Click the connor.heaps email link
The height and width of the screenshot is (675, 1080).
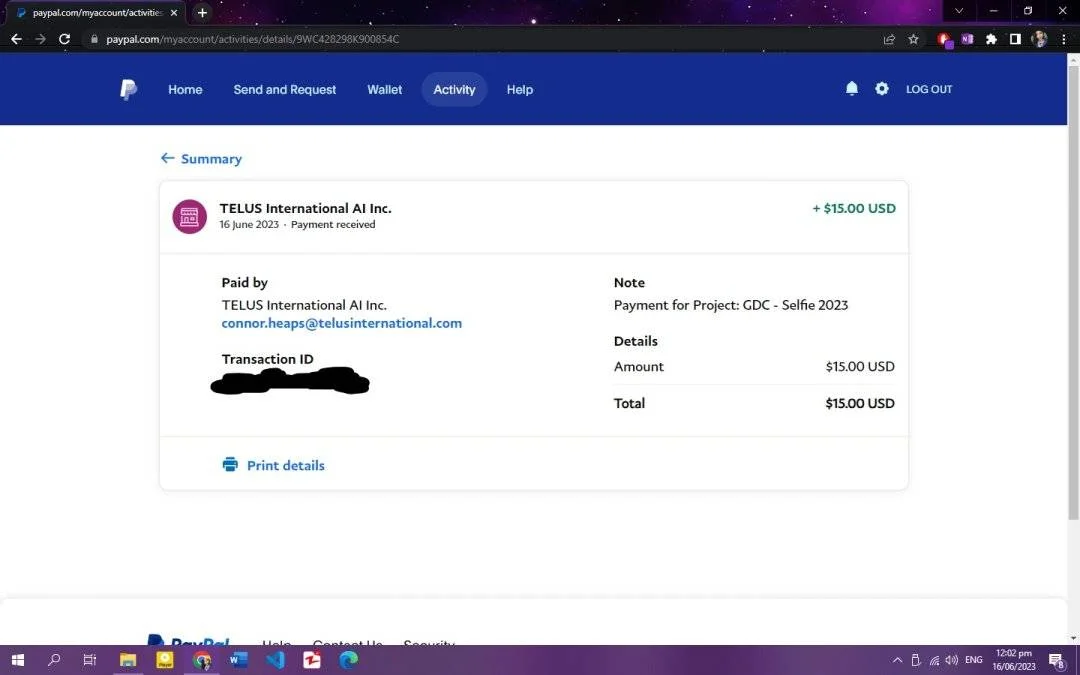tap(342, 323)
